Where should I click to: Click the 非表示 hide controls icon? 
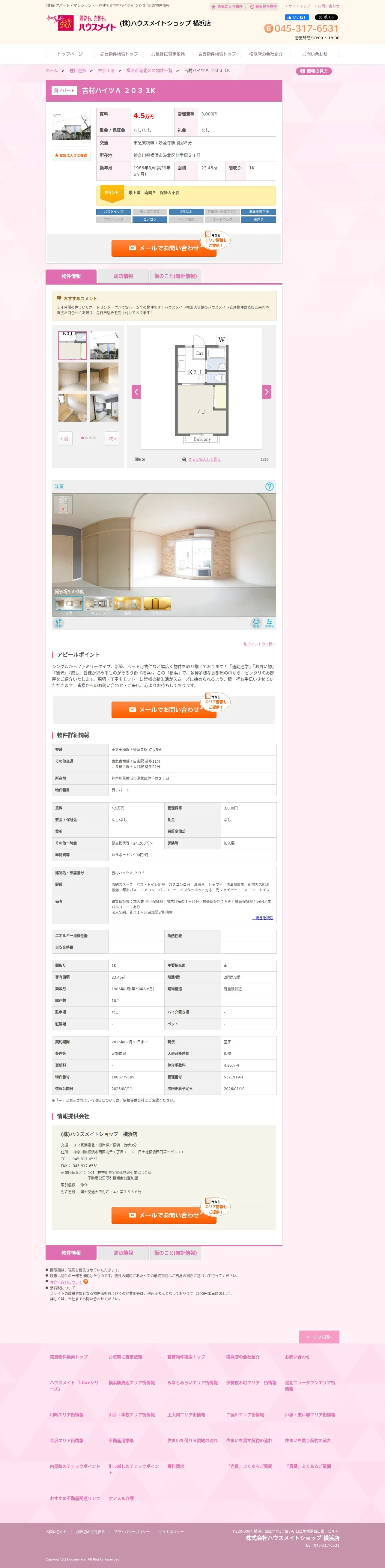[x=269, y=623]
